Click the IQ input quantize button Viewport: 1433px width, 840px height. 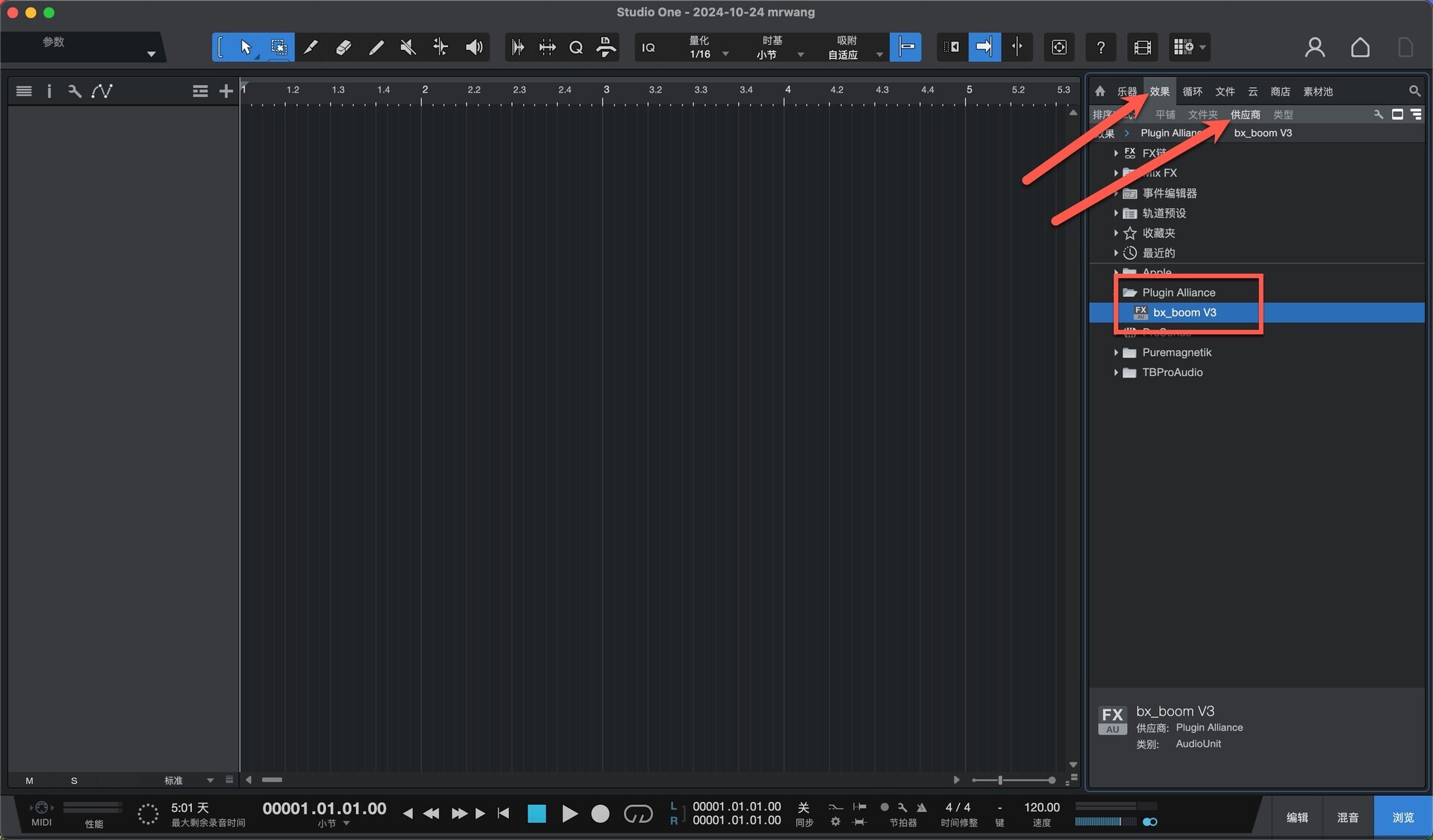pyautogui.click(x=649, y=47)
